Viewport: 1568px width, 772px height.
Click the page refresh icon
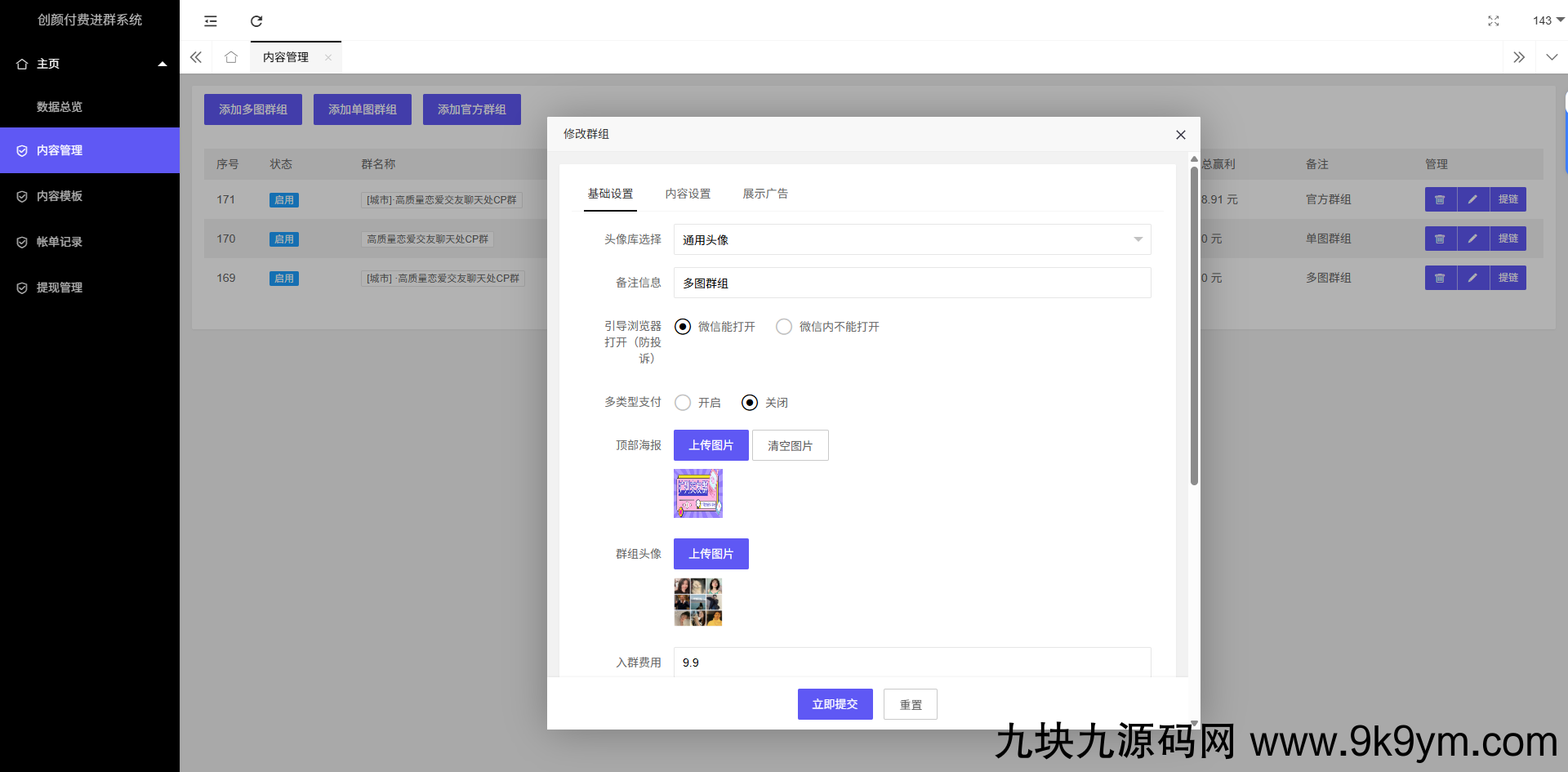pyautogui.click(x=256, y=20)
